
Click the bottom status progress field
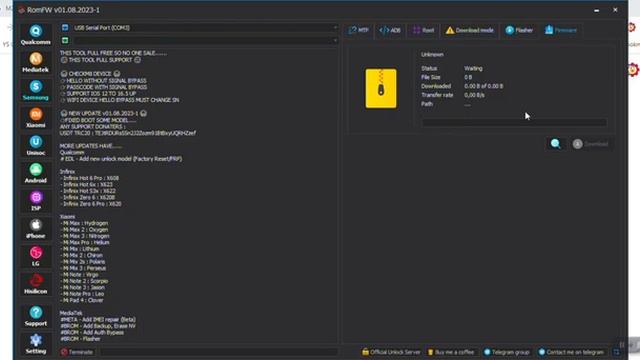pos(219,352)
